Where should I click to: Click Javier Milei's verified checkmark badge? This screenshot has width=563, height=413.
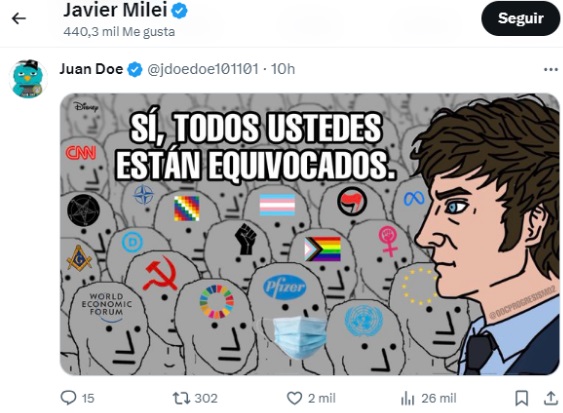[179, 11]
